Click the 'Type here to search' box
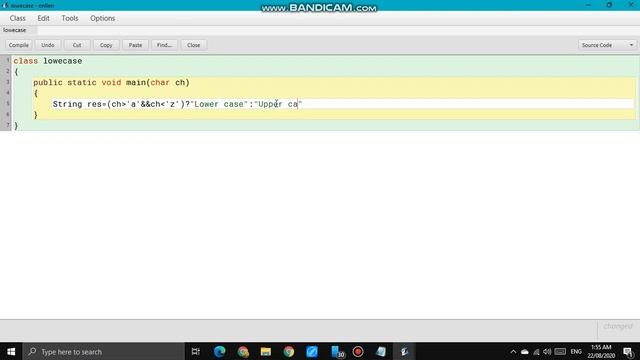Viewport: 640px width, 360px height. 104,351
